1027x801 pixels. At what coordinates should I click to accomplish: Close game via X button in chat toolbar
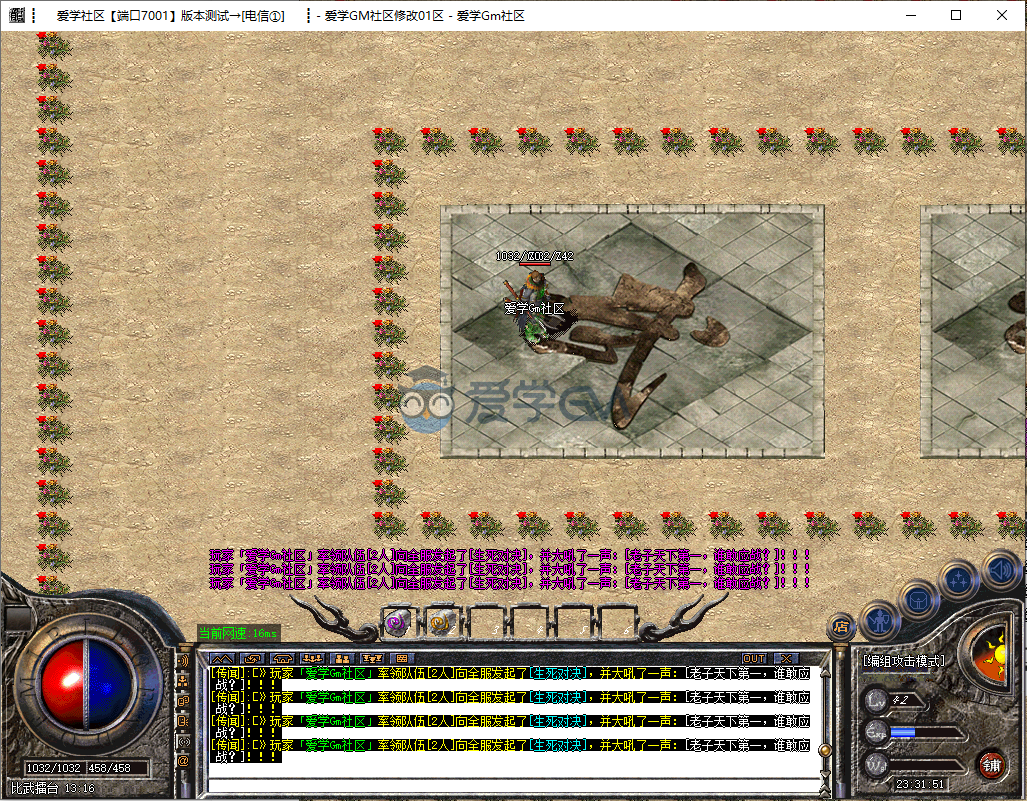[786, 658]
